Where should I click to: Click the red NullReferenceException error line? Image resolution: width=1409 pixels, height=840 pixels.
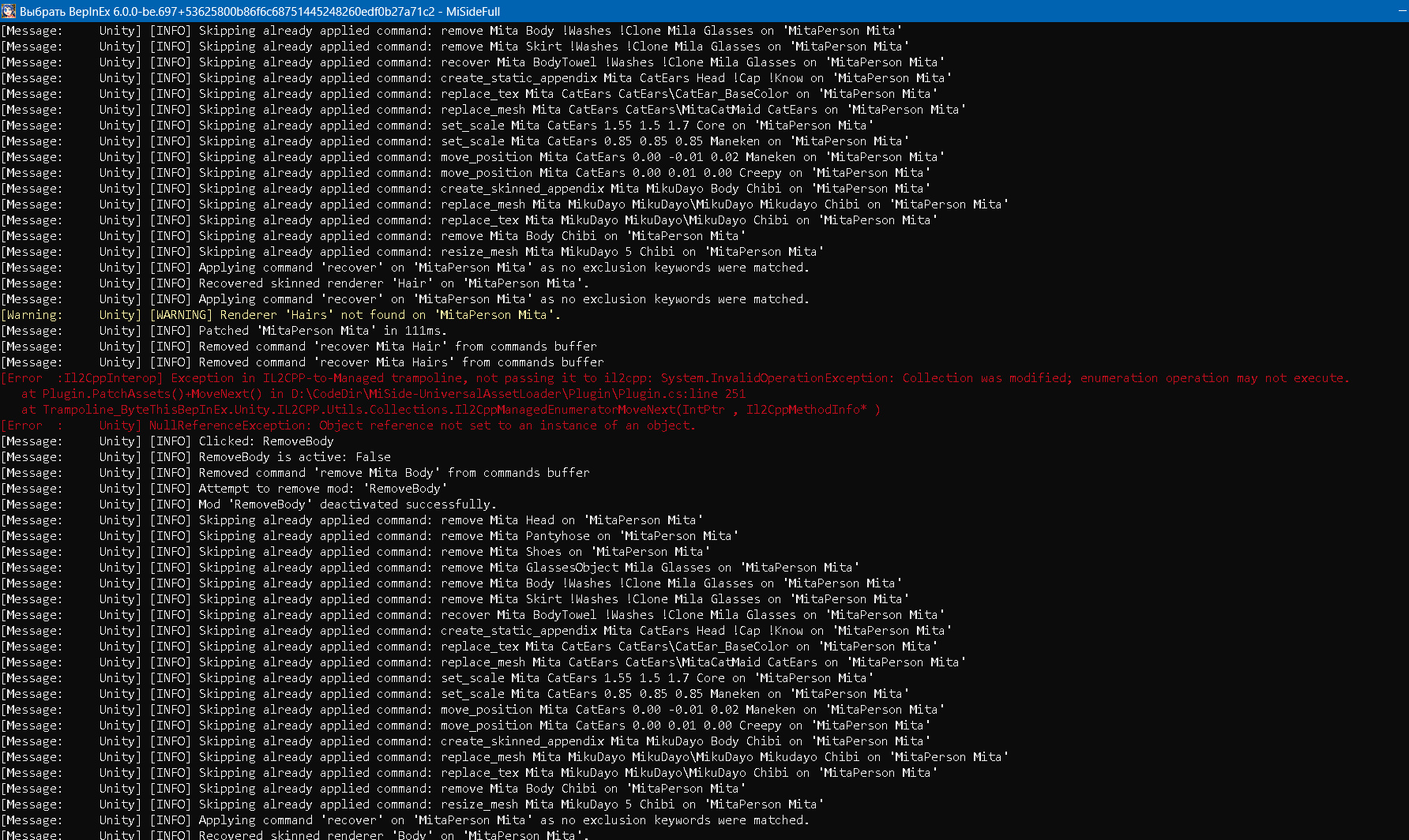click(422, 426)
